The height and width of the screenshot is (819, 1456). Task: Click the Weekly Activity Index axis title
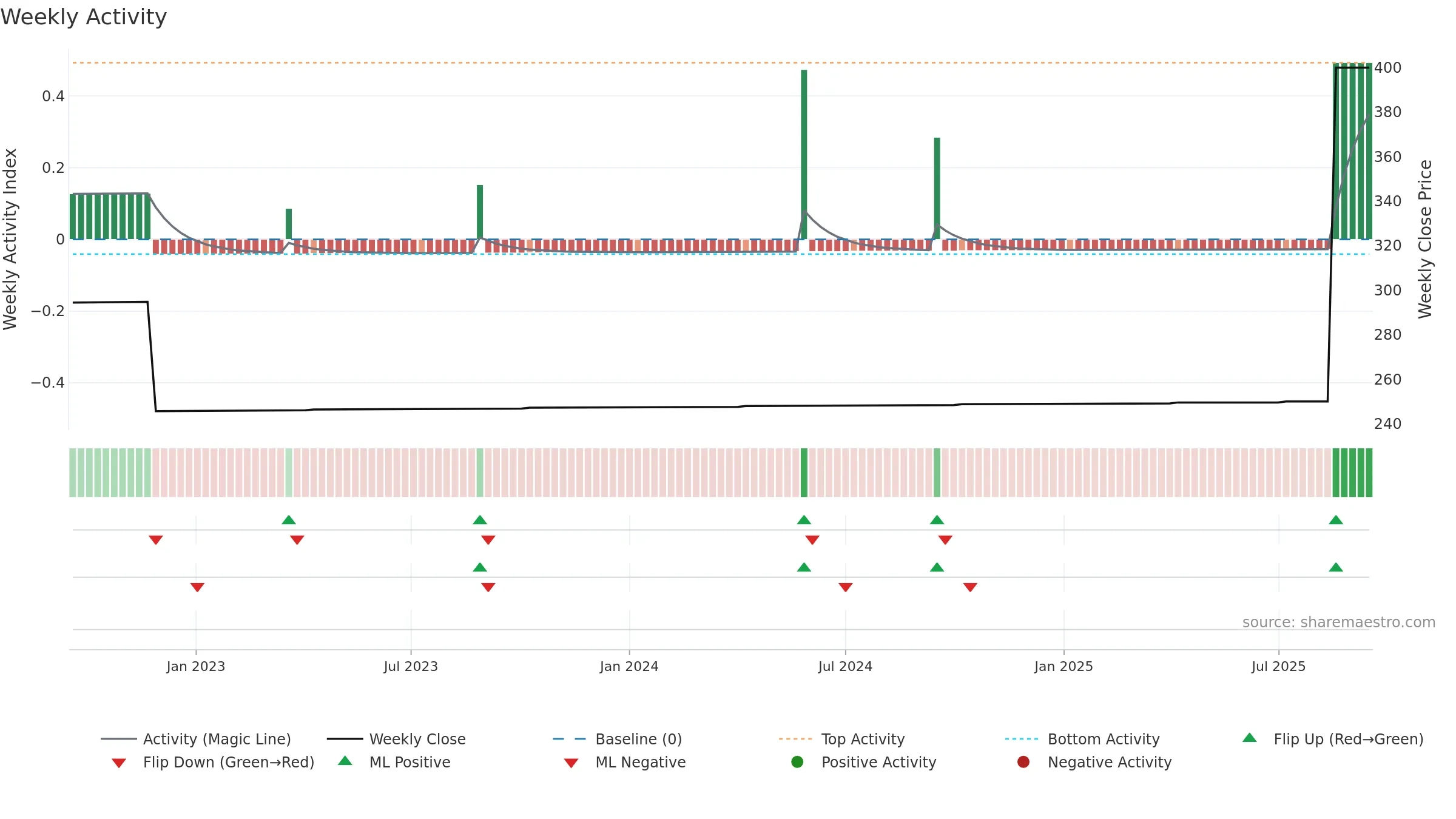[x=10, y=239]
